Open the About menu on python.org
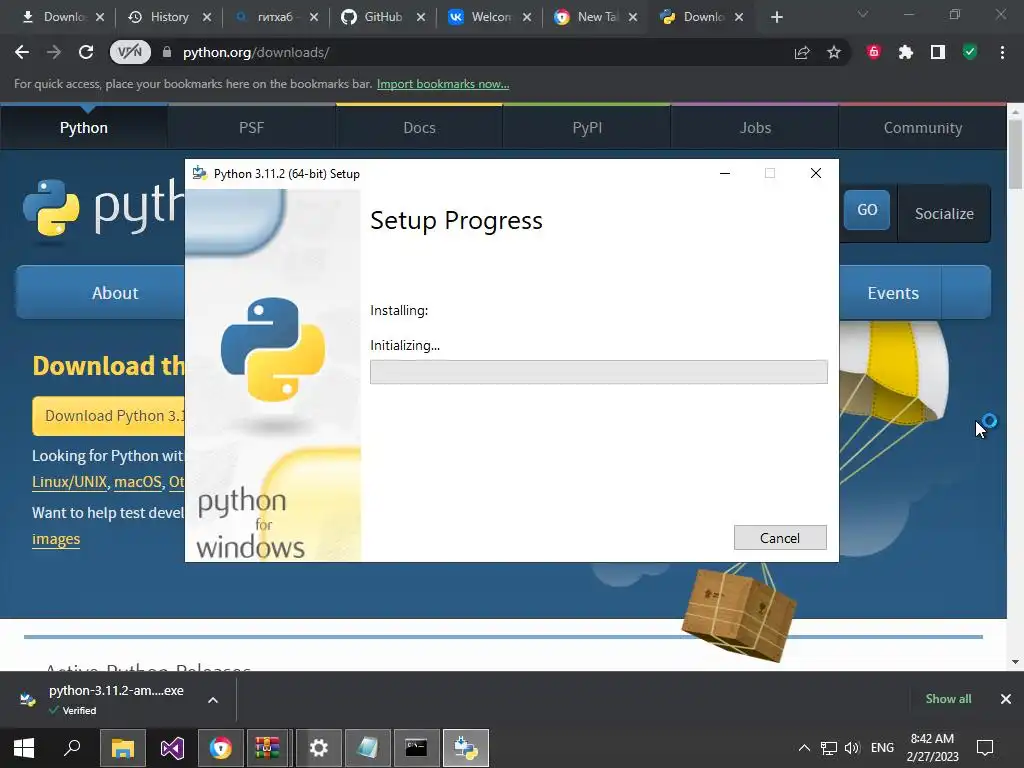 115,293
